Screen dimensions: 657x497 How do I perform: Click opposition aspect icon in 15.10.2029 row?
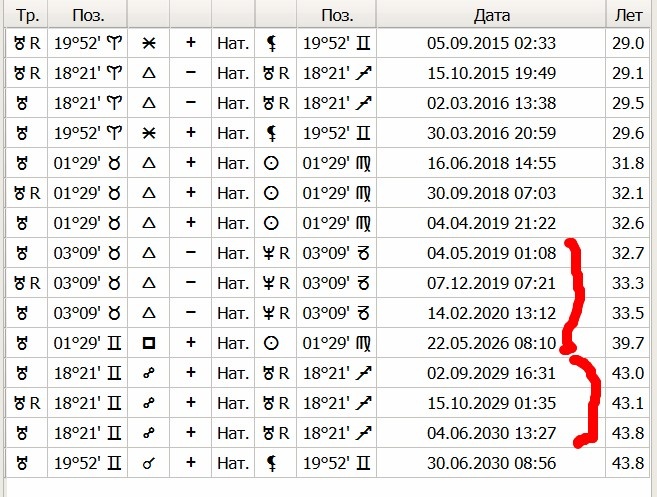(149, 403)
